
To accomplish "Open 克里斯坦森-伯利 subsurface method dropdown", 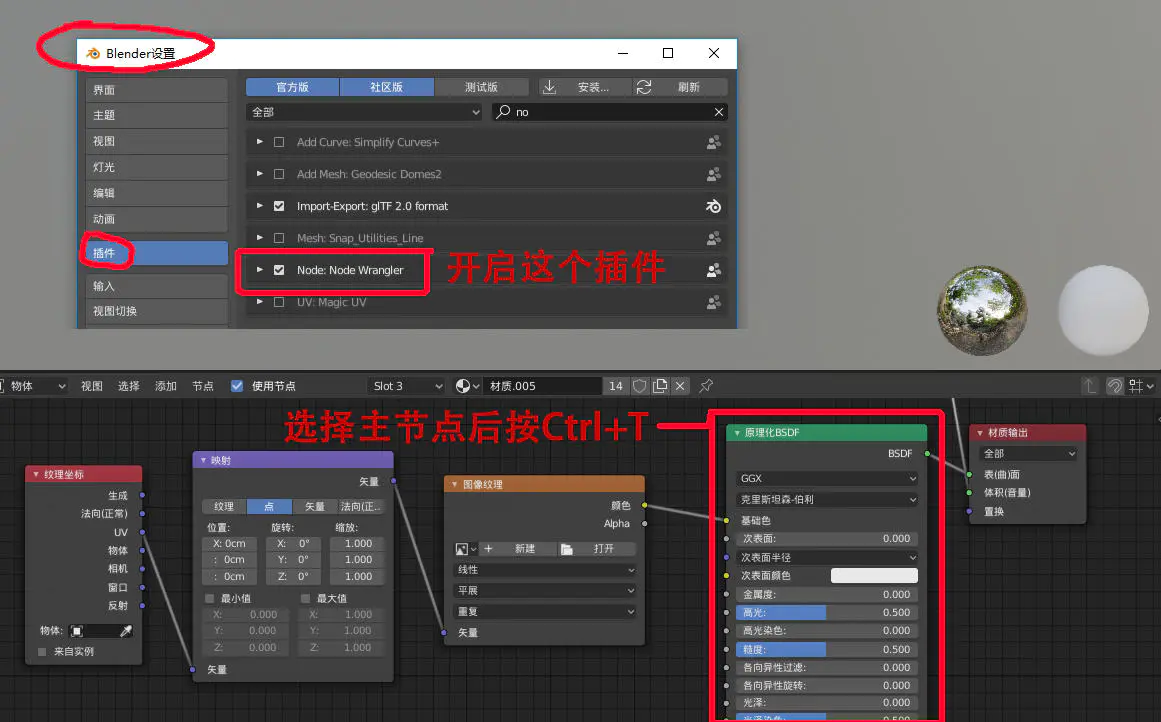I will point(827,500).
